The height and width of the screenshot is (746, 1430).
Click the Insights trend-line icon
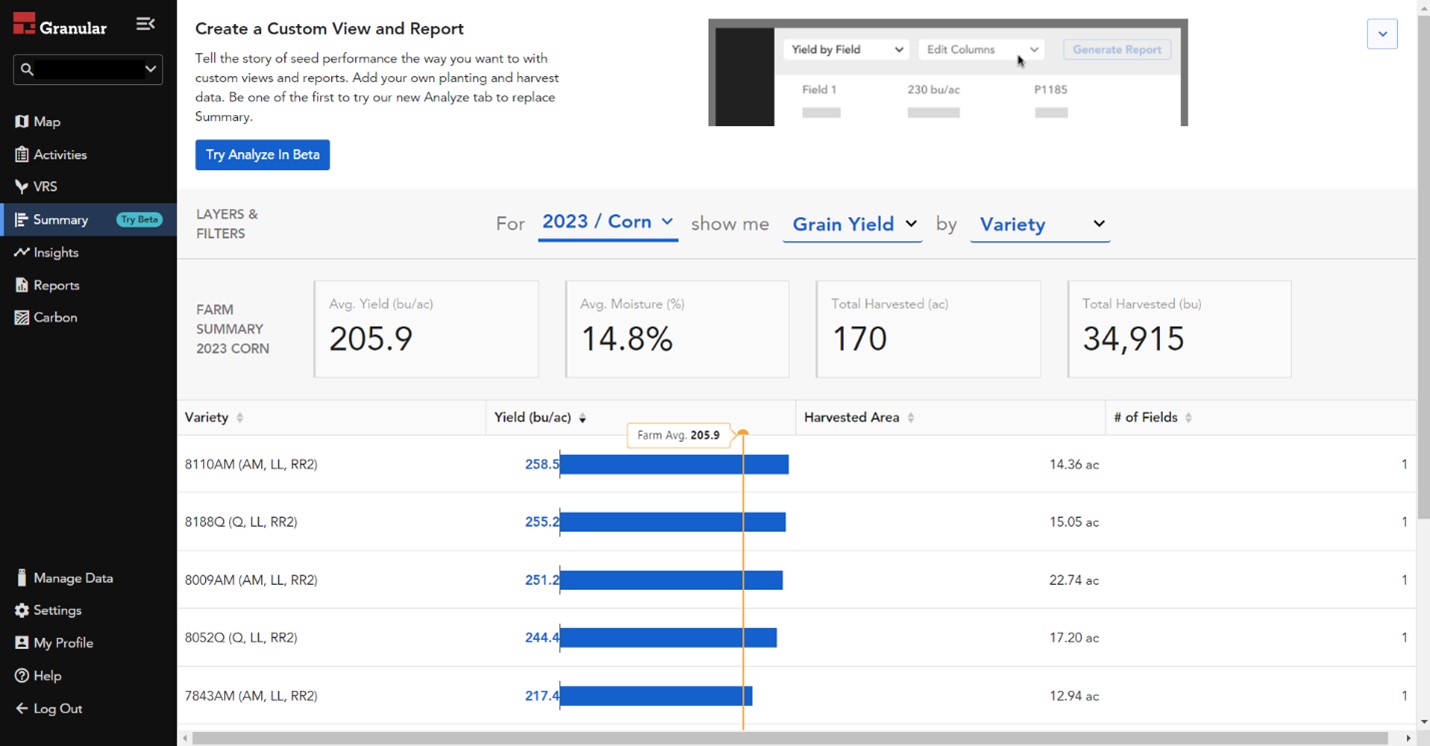22,253
